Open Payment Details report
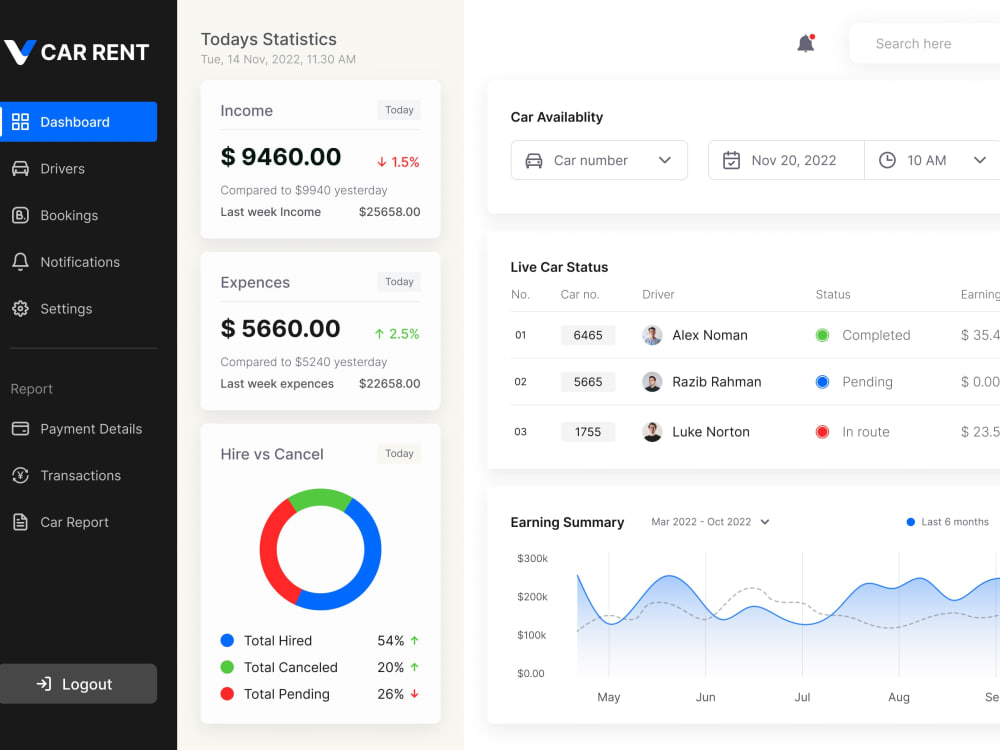 78,429
